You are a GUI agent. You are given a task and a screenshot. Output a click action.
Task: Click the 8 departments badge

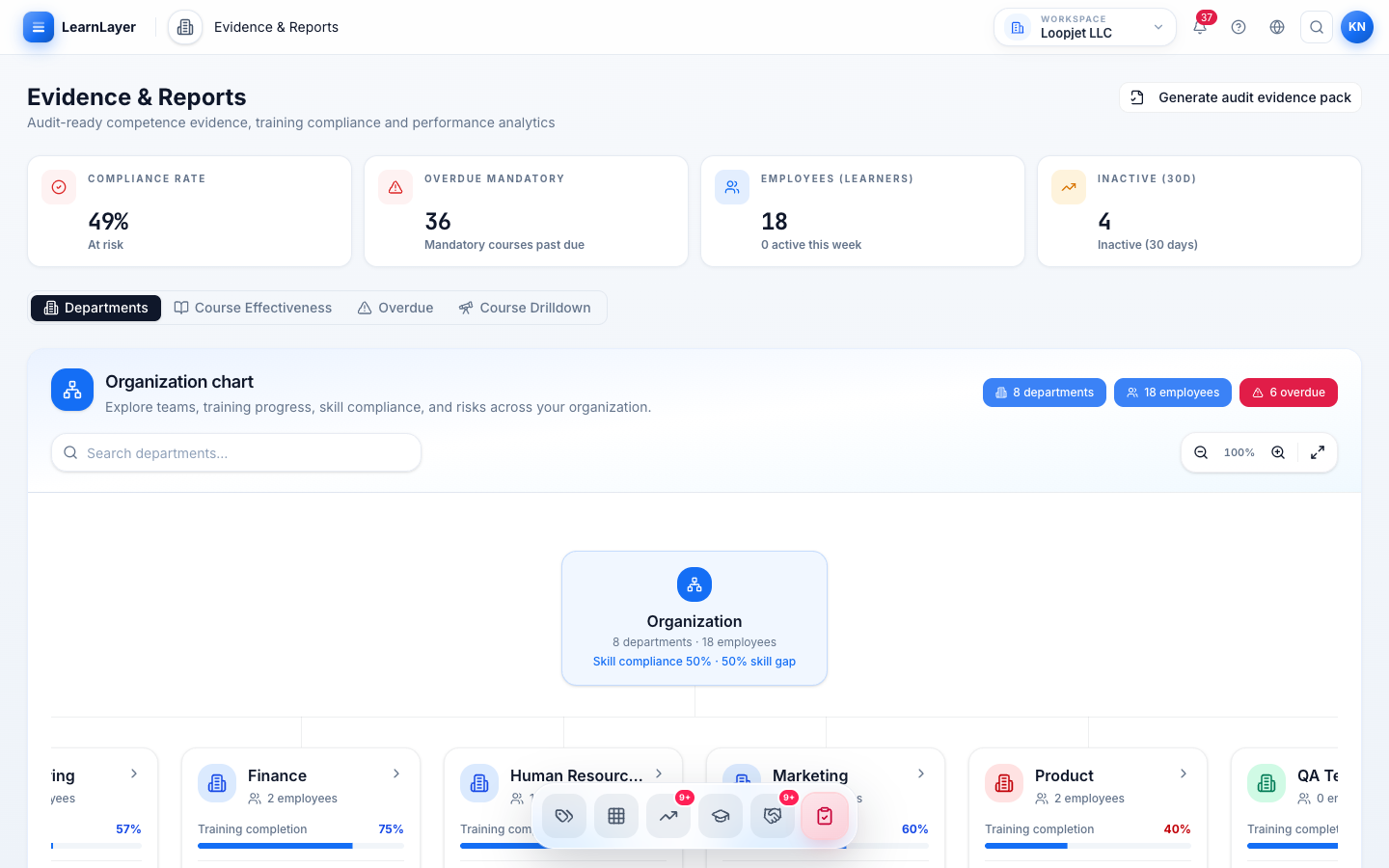tap(1045, 393)
